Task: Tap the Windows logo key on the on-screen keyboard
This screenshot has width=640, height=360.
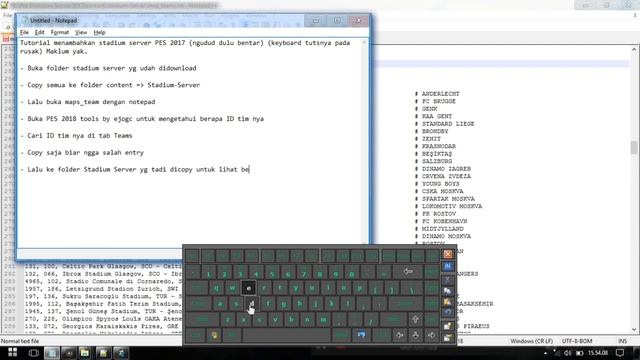Action: click(x=215, y=335)
